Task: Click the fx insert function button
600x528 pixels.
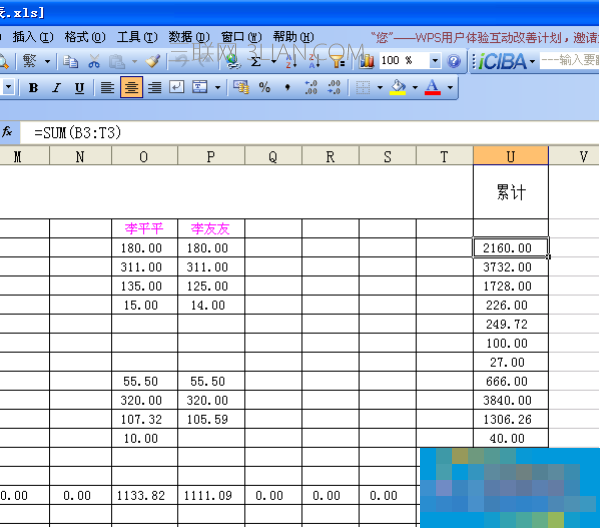Action: [7, 132]
